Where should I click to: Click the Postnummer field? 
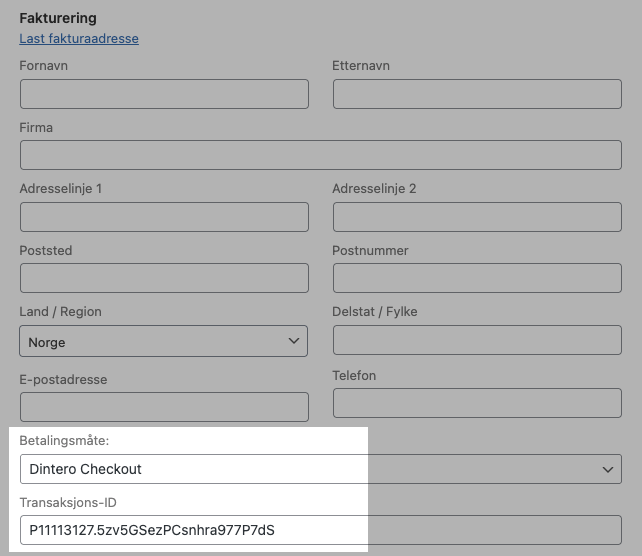(x=477, y=278)
